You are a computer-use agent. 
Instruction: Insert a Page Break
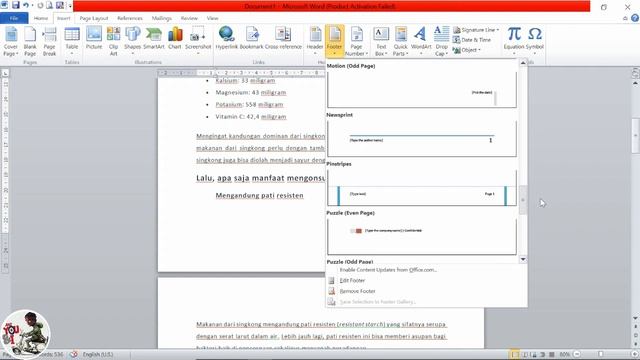49,42
